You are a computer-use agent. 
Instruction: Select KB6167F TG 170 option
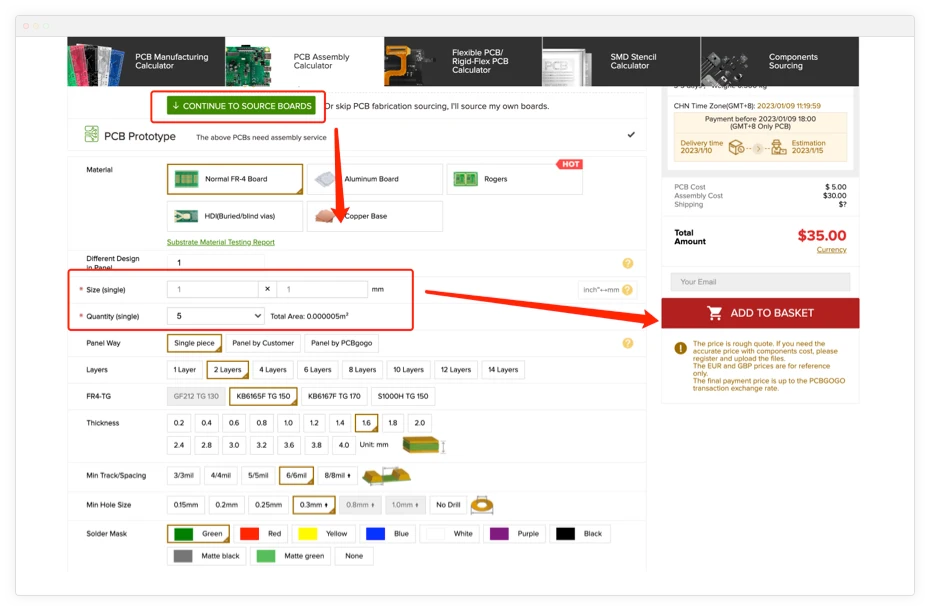pos(334,396)
